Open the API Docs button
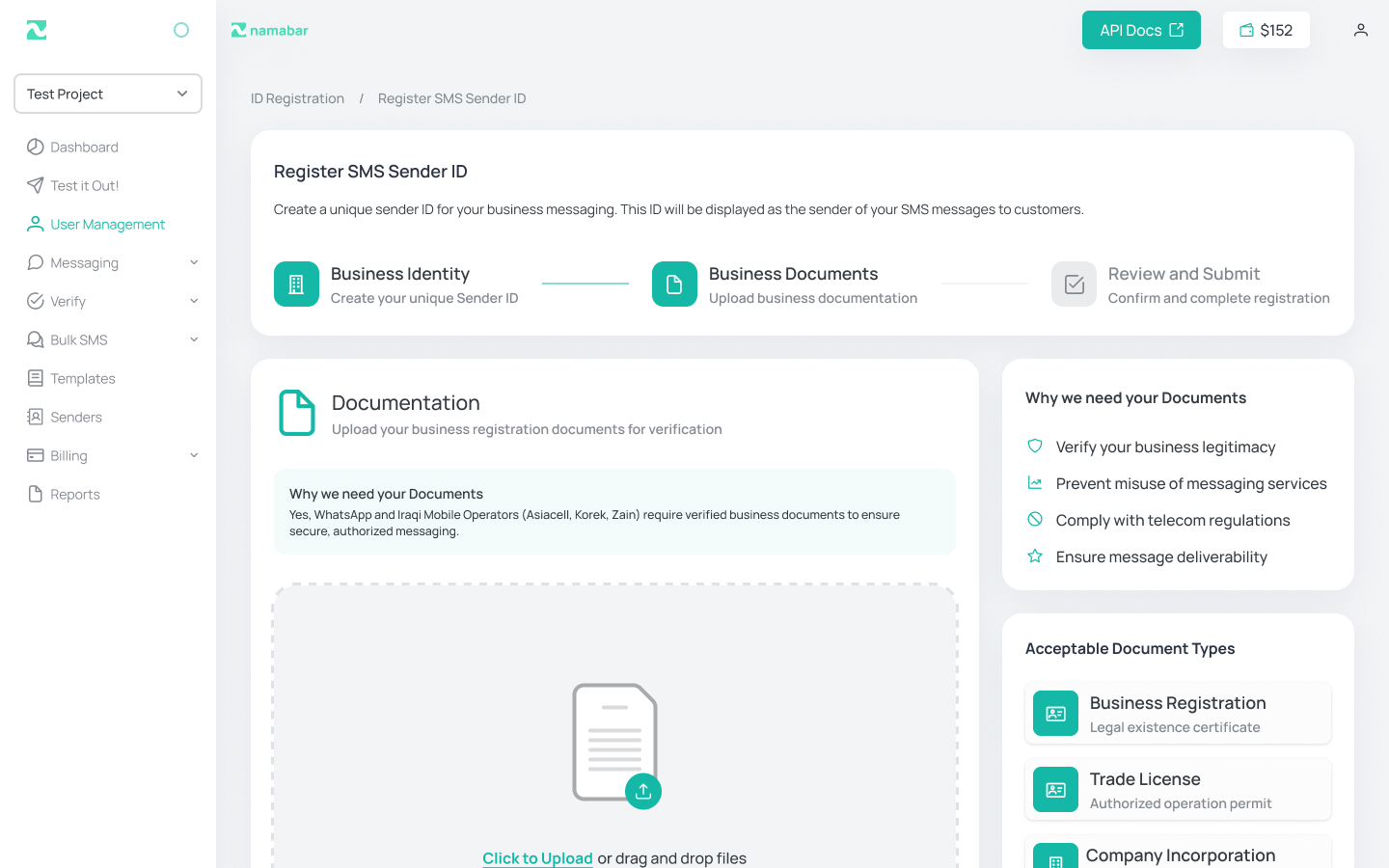The height and width of the screenshot is (868, 1389). click(1141, 30)
